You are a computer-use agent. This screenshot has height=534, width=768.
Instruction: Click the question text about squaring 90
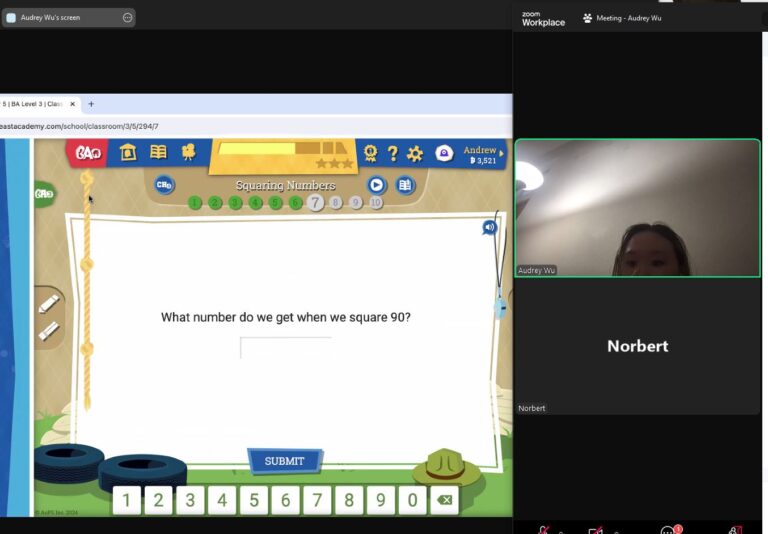click(286, 317)
